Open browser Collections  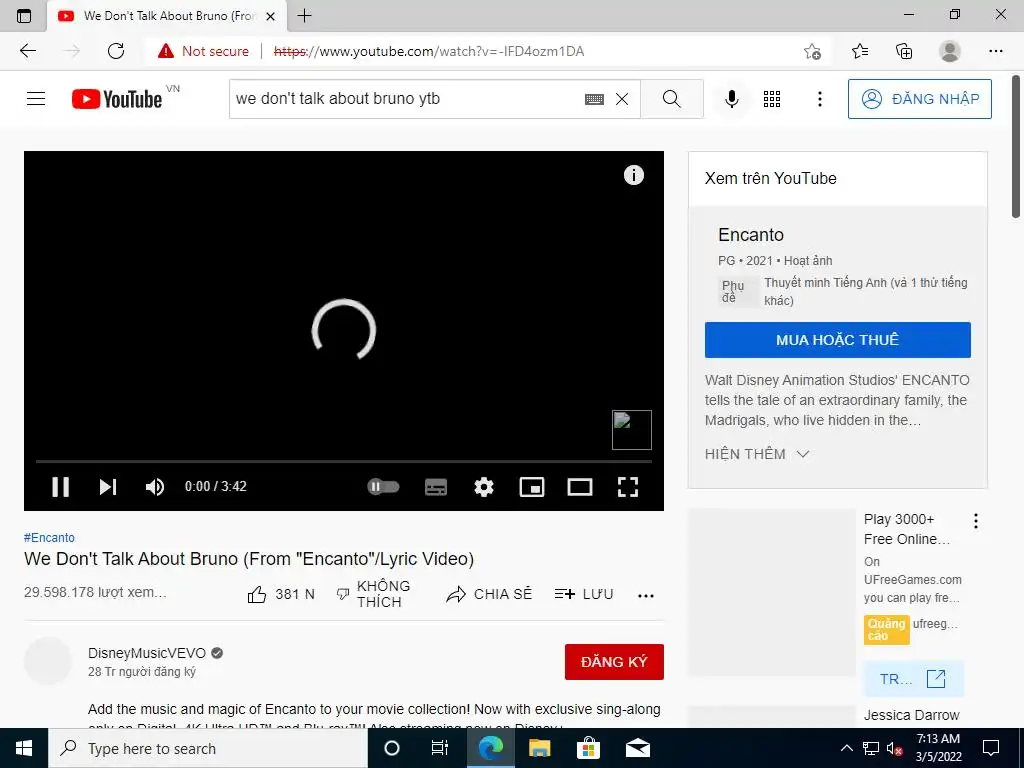[x=904, y=51]
